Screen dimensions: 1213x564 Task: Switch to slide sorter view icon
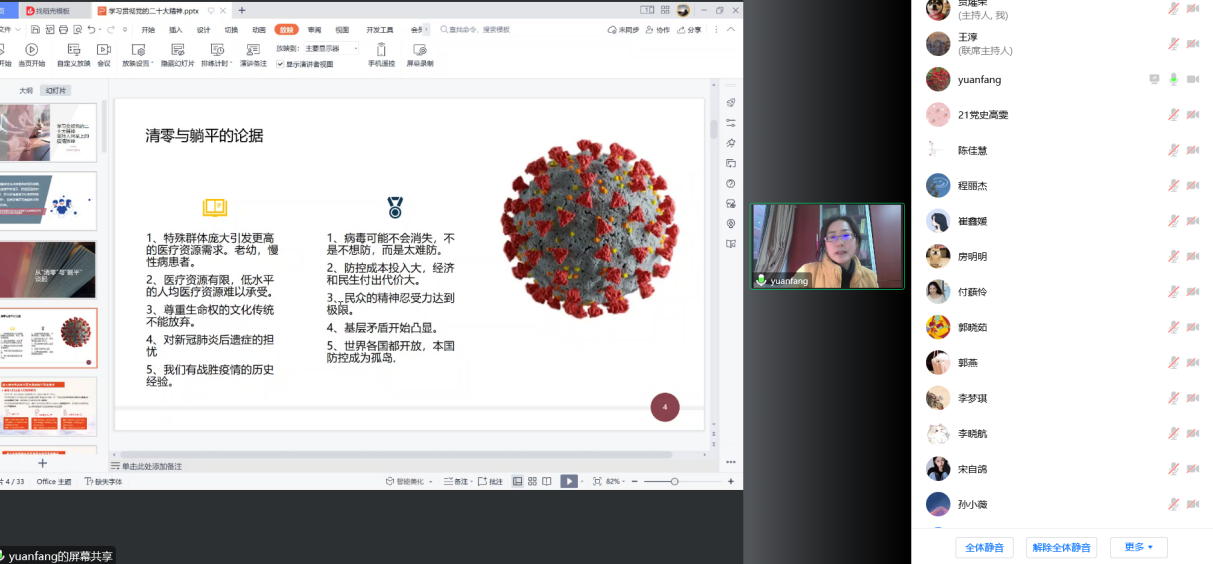(x=532, y=481)
